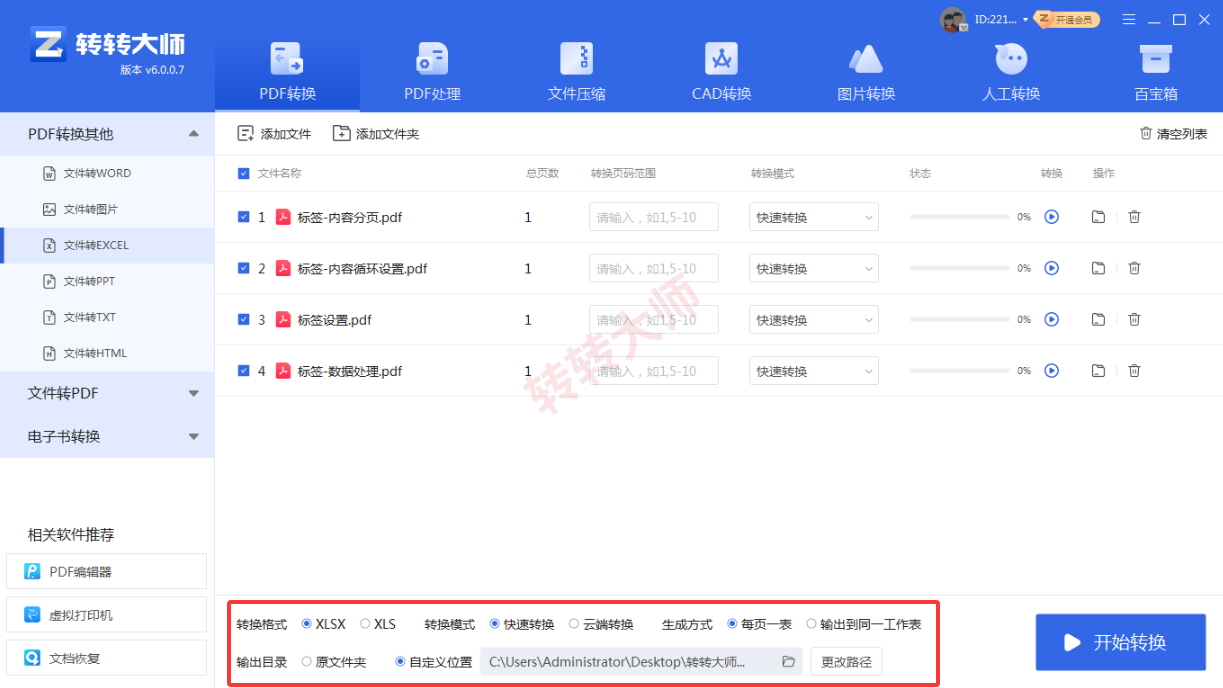Open the 人工转换 tab
Viewport: 1223px width, 688px height.
pyautogui.click(x=1011, y=71)
